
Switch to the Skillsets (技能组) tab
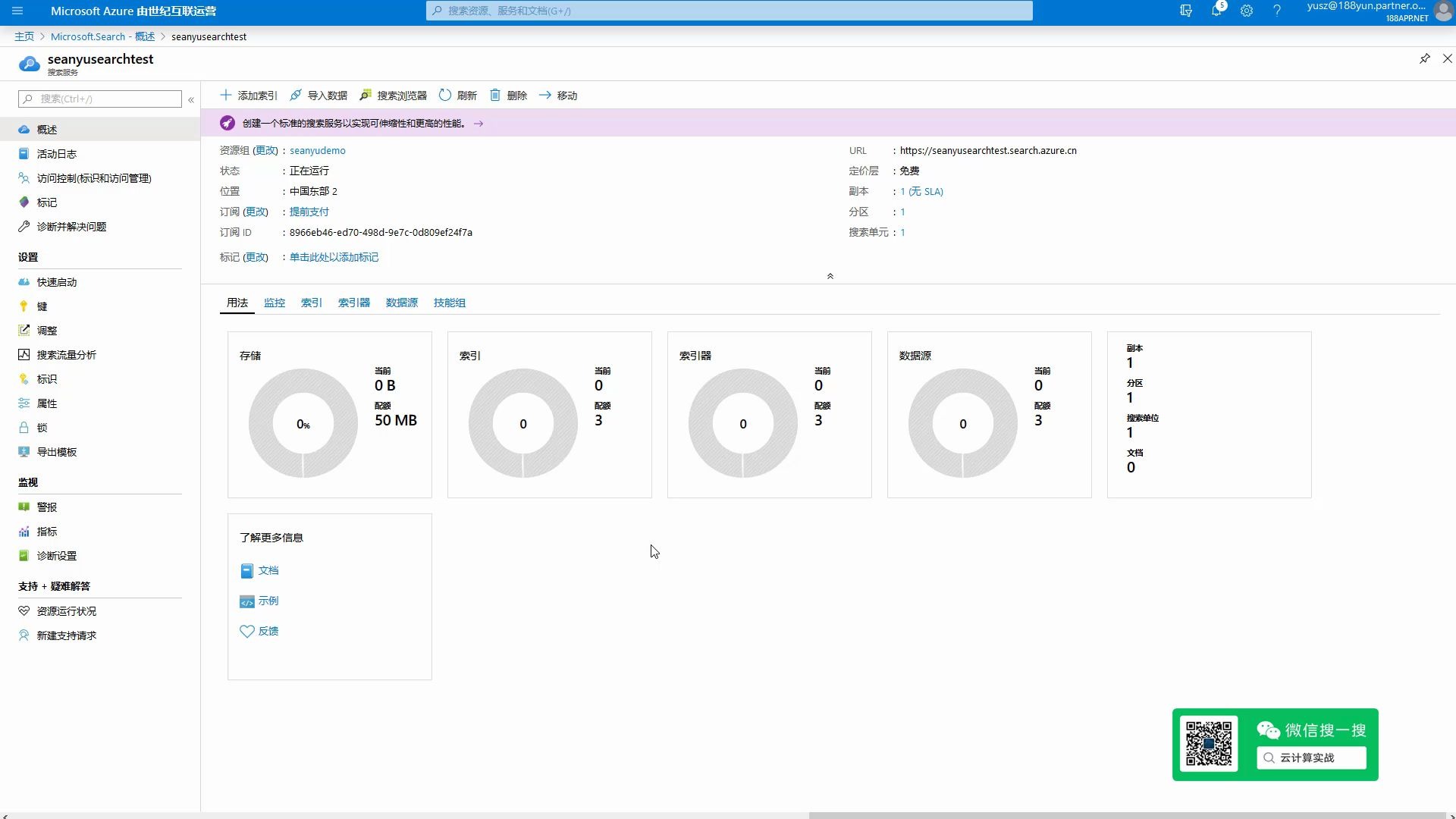point(450,303)
